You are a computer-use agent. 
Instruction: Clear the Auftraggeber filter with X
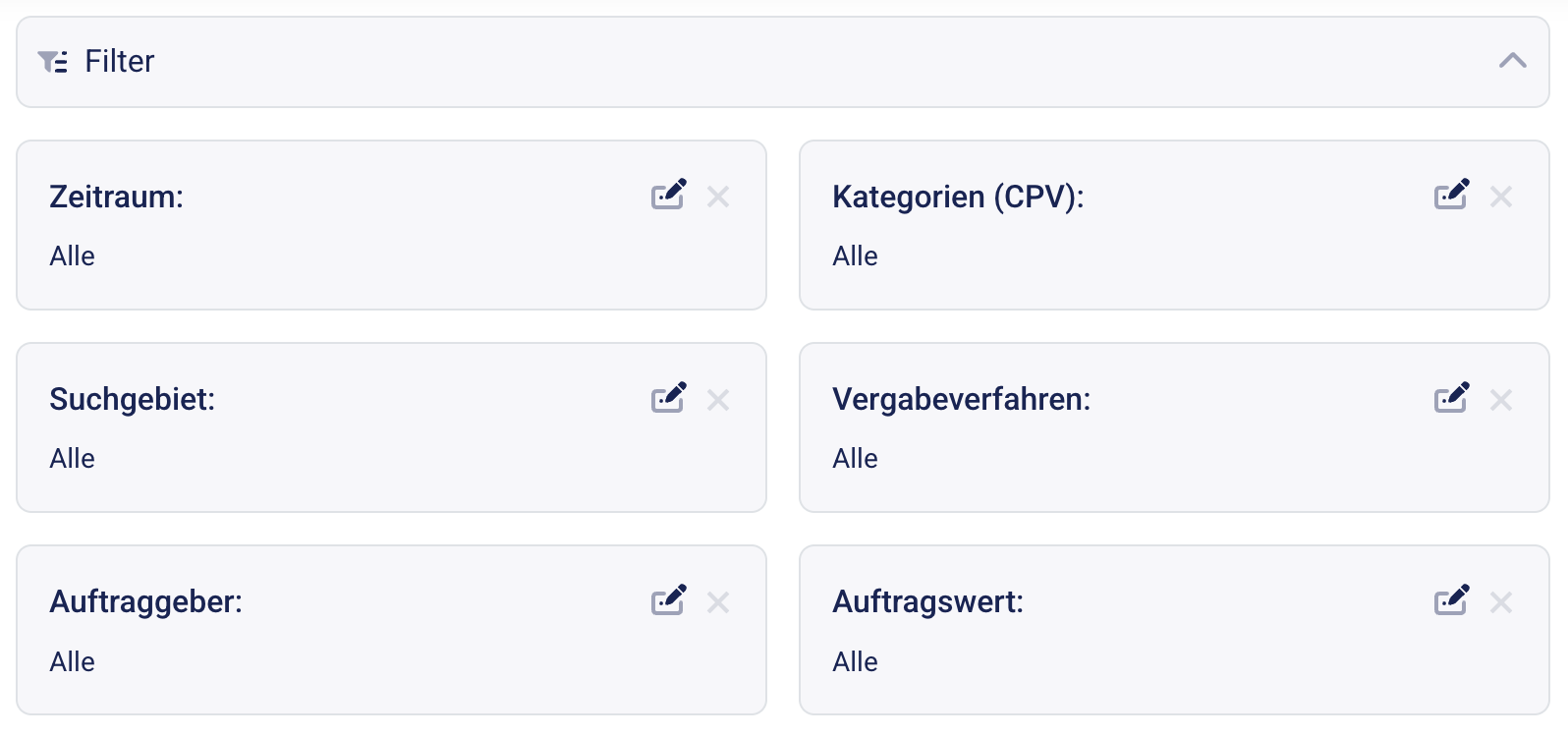coord(718,602)
